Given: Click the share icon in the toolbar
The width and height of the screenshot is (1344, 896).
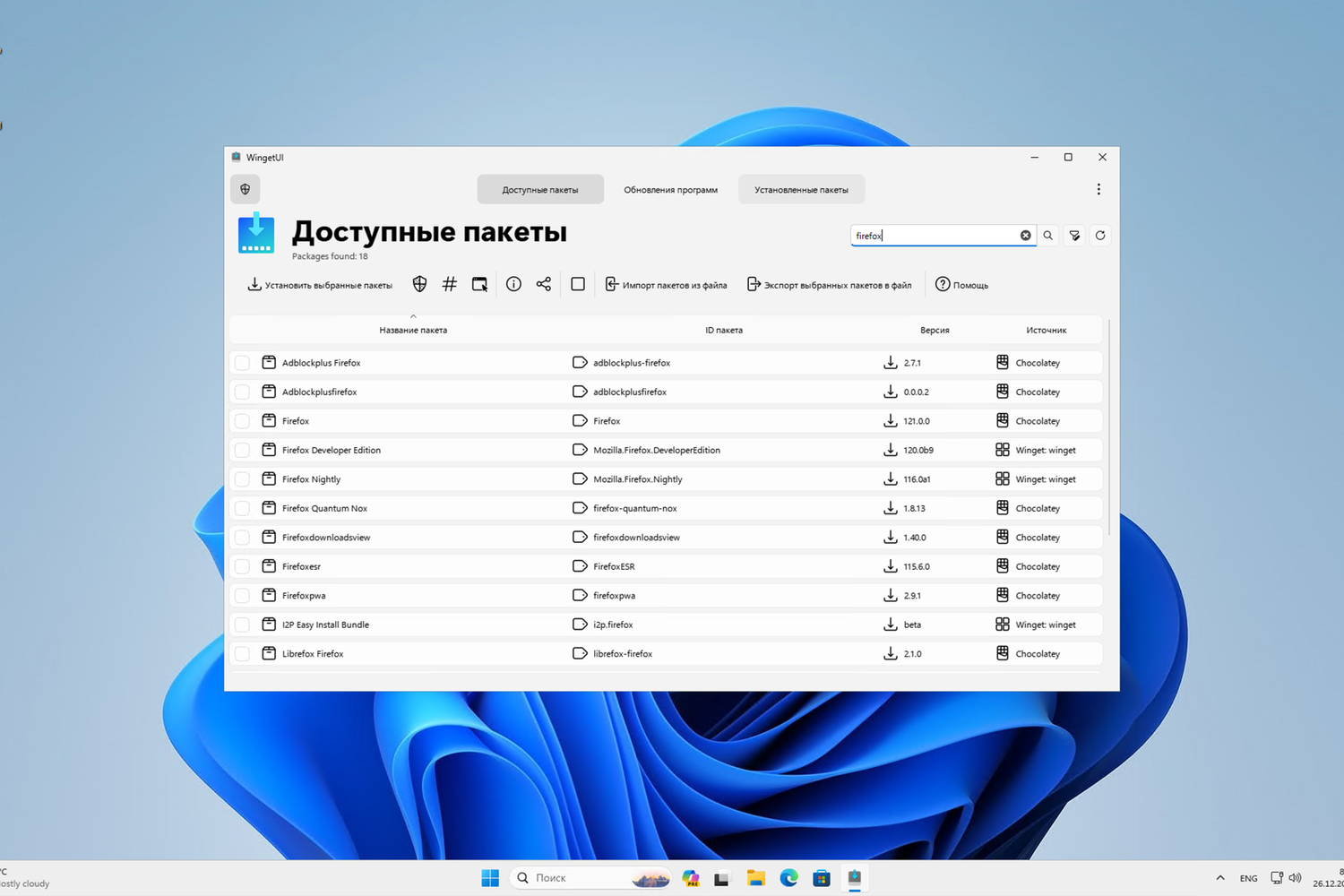Looking at the screenshot, I should tap(544, 284).
